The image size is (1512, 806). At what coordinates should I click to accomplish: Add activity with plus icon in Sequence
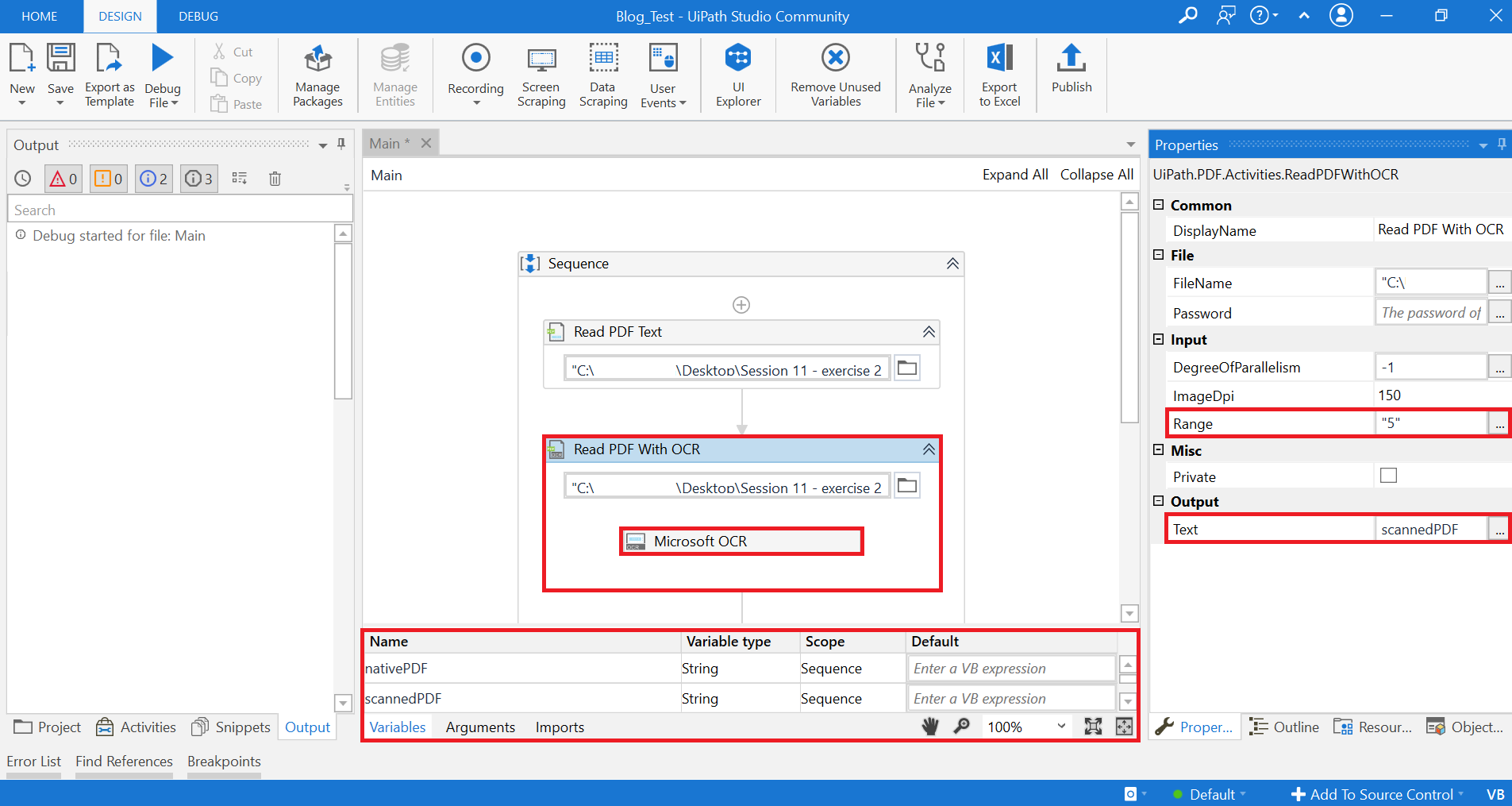click(741, 305)
